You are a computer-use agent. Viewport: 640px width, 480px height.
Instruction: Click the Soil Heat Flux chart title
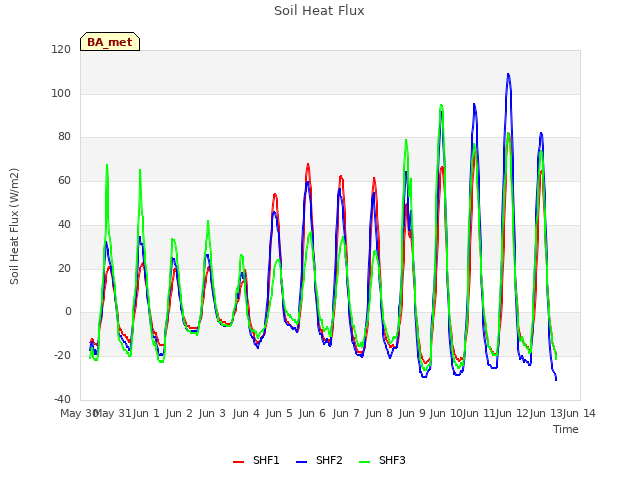[x=319, y=11]
